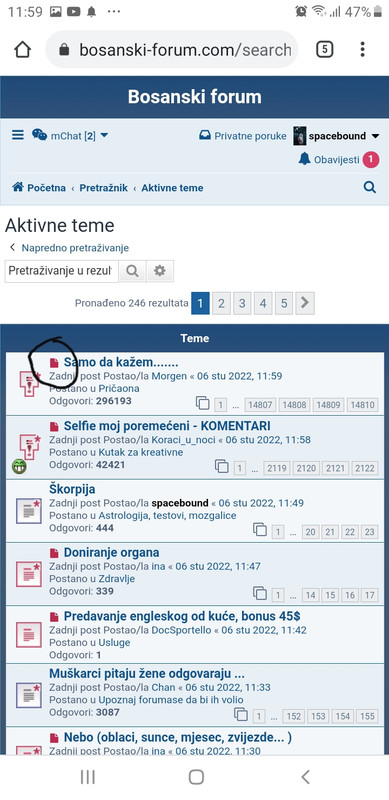Open topic Predavanje engleskog od kuće, bonus 45$

[x=182, y=616]
